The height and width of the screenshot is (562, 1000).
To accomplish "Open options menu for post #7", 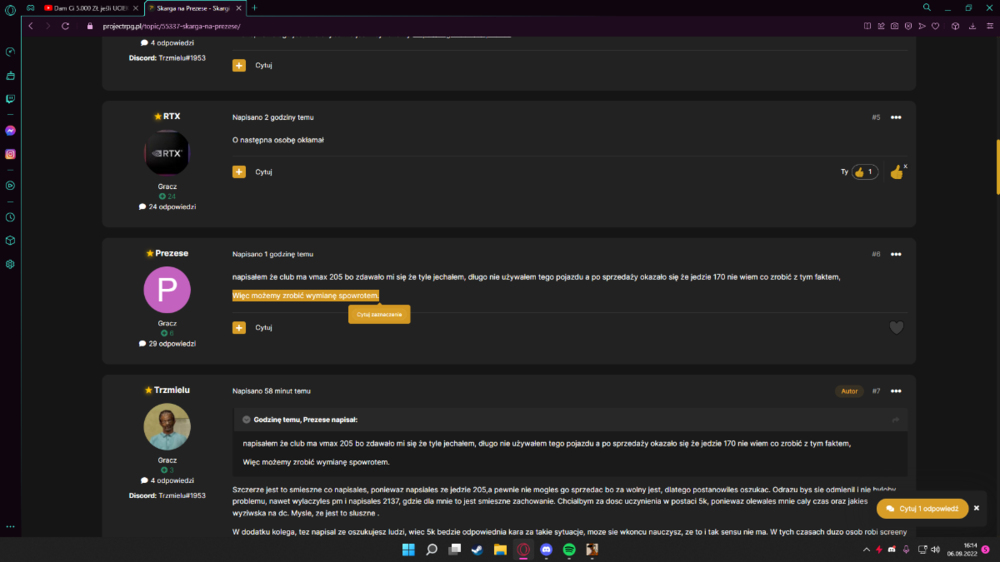I will point(896,391).
